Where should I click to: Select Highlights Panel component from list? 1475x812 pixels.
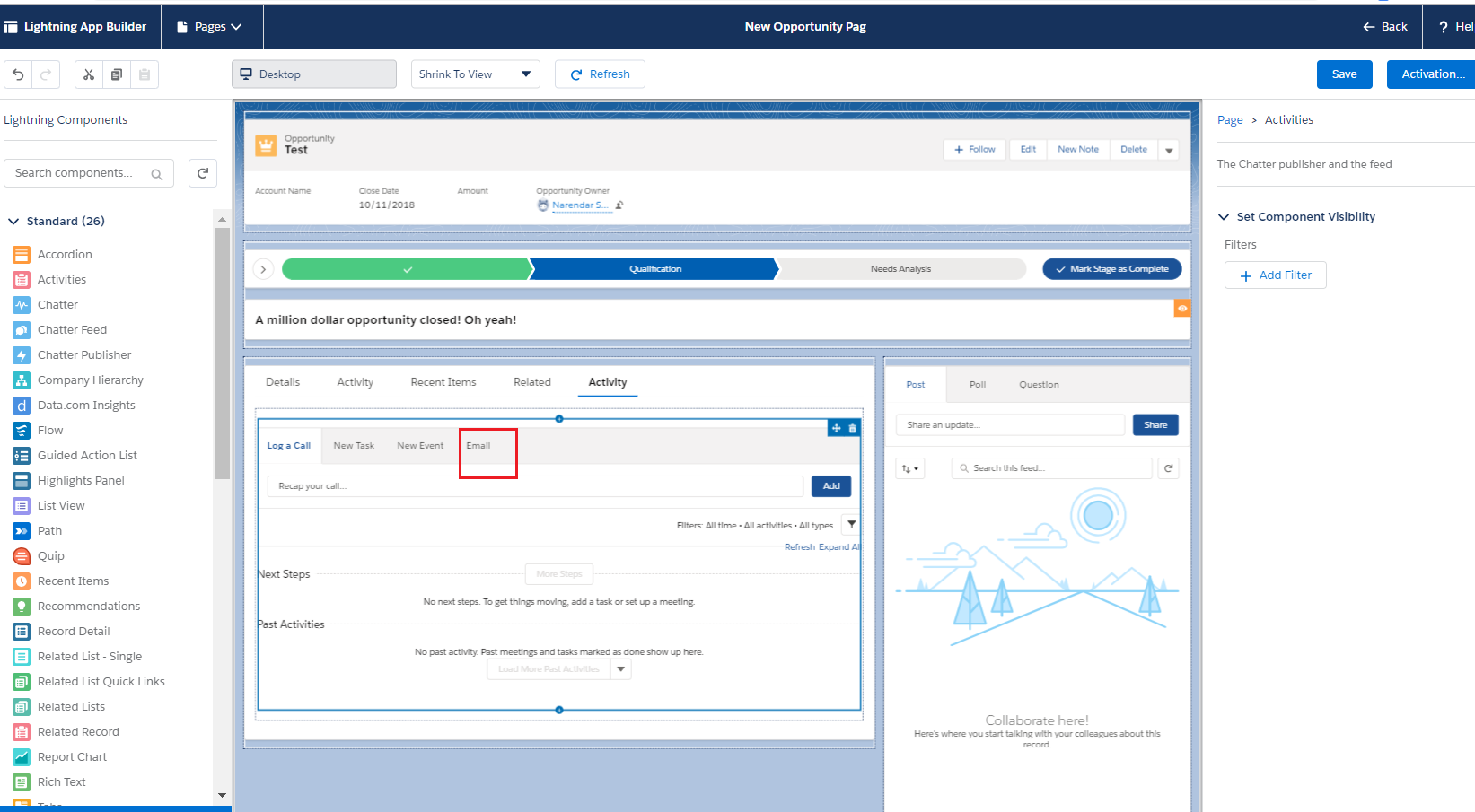[81, 481]
